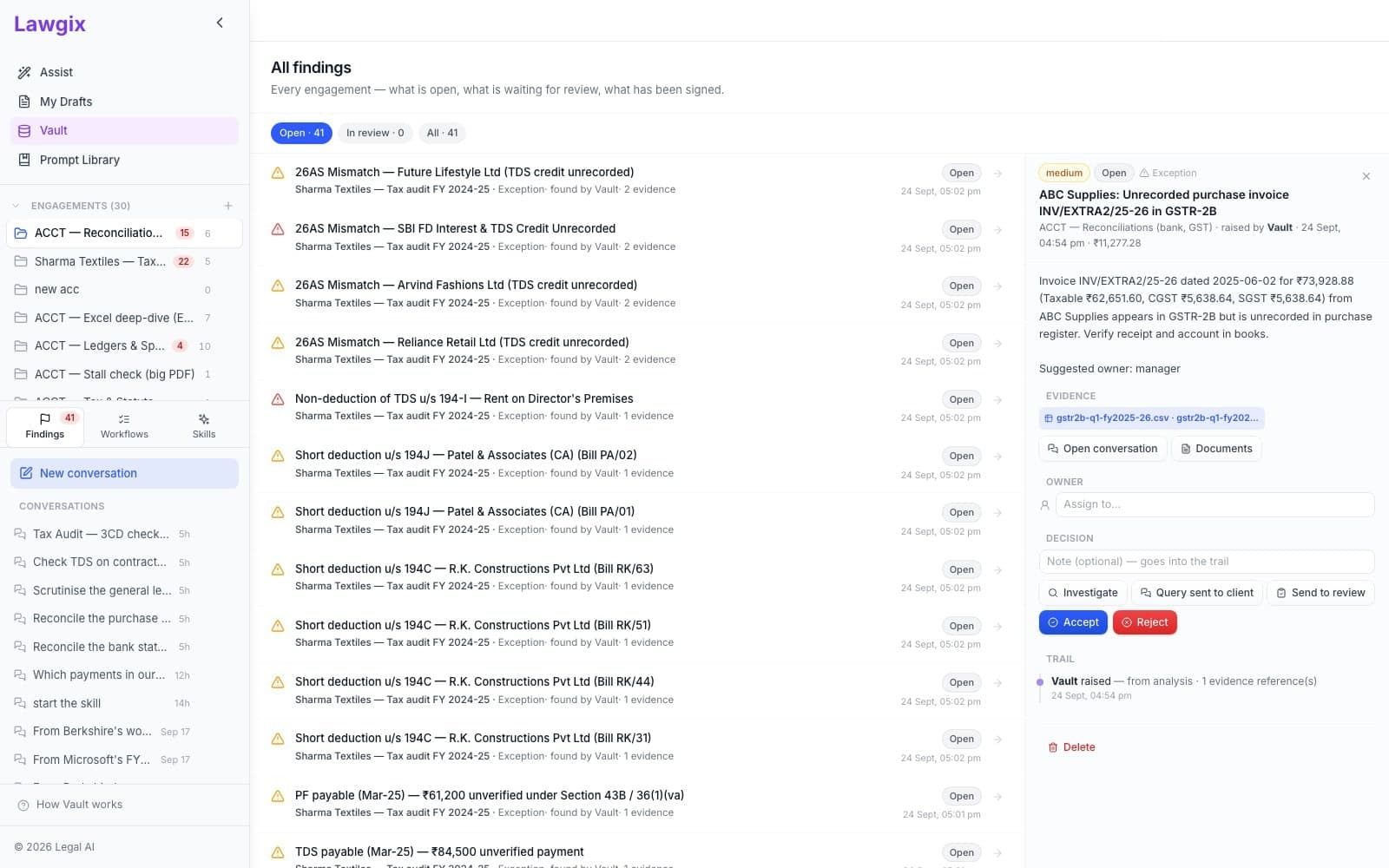The width and height of the screenshot is (1389, 868).
Task: Open the Skills tab
Action: [x=204, y=425]
